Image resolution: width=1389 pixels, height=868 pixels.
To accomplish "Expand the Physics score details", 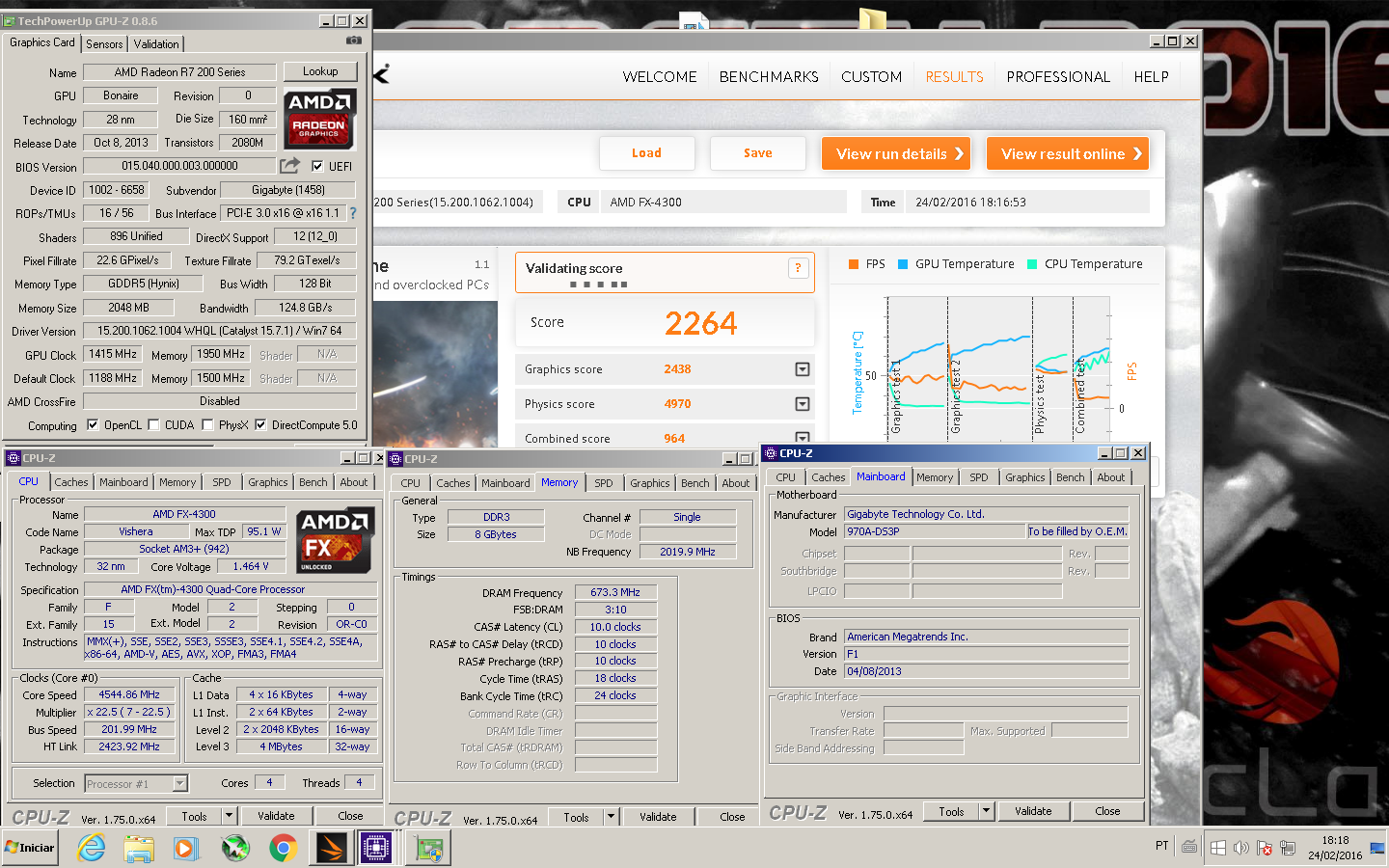I will (x=802, y=404).
